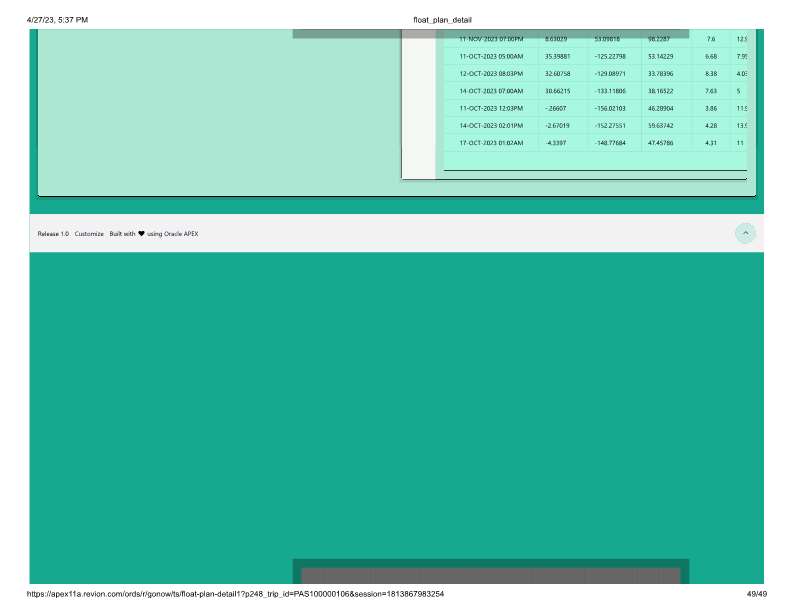Click the scroll-to-top chevron button

[744, 233]
